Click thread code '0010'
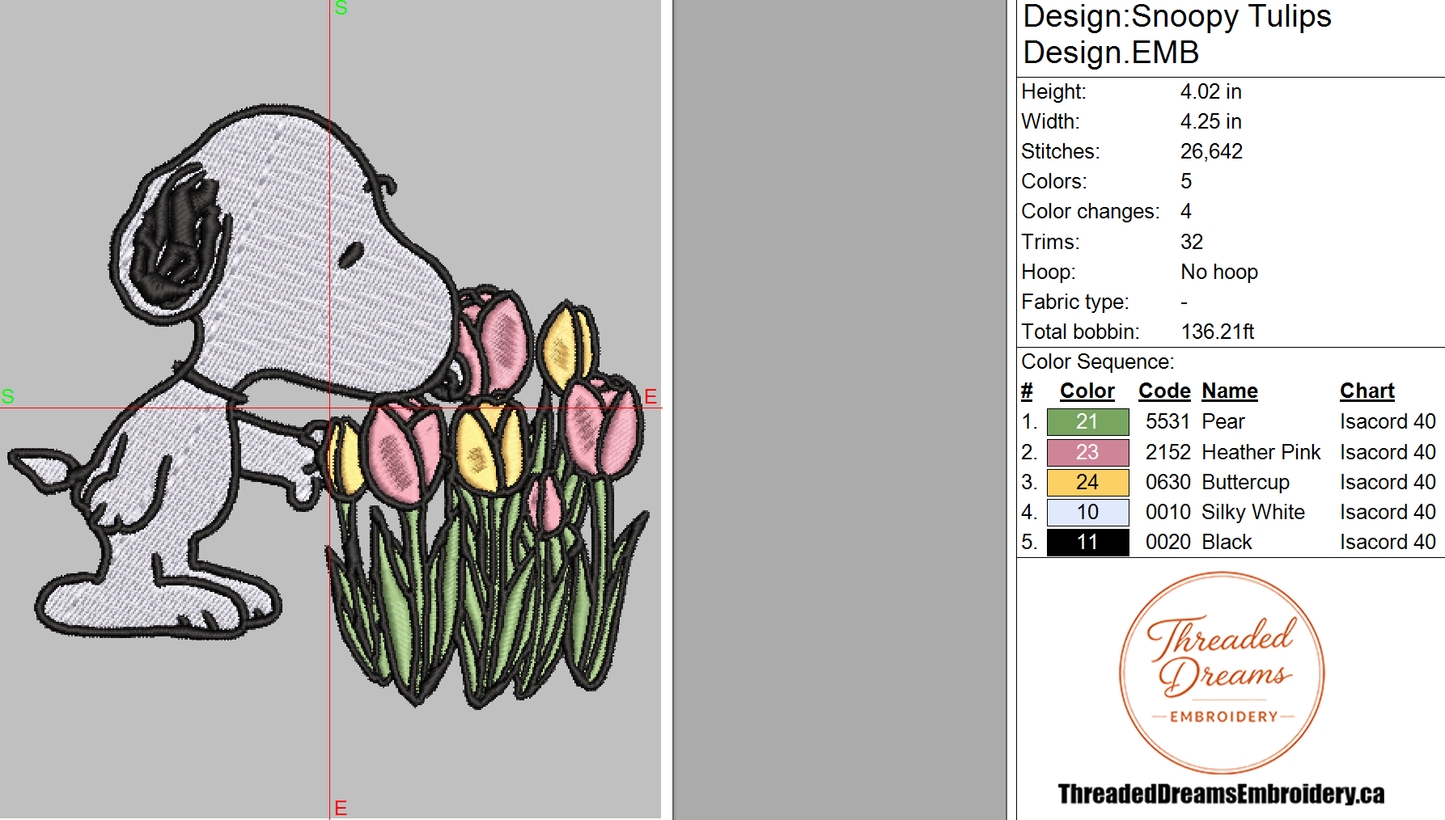The height and width of the screenshot is (820, 1445). point(1168,512)
